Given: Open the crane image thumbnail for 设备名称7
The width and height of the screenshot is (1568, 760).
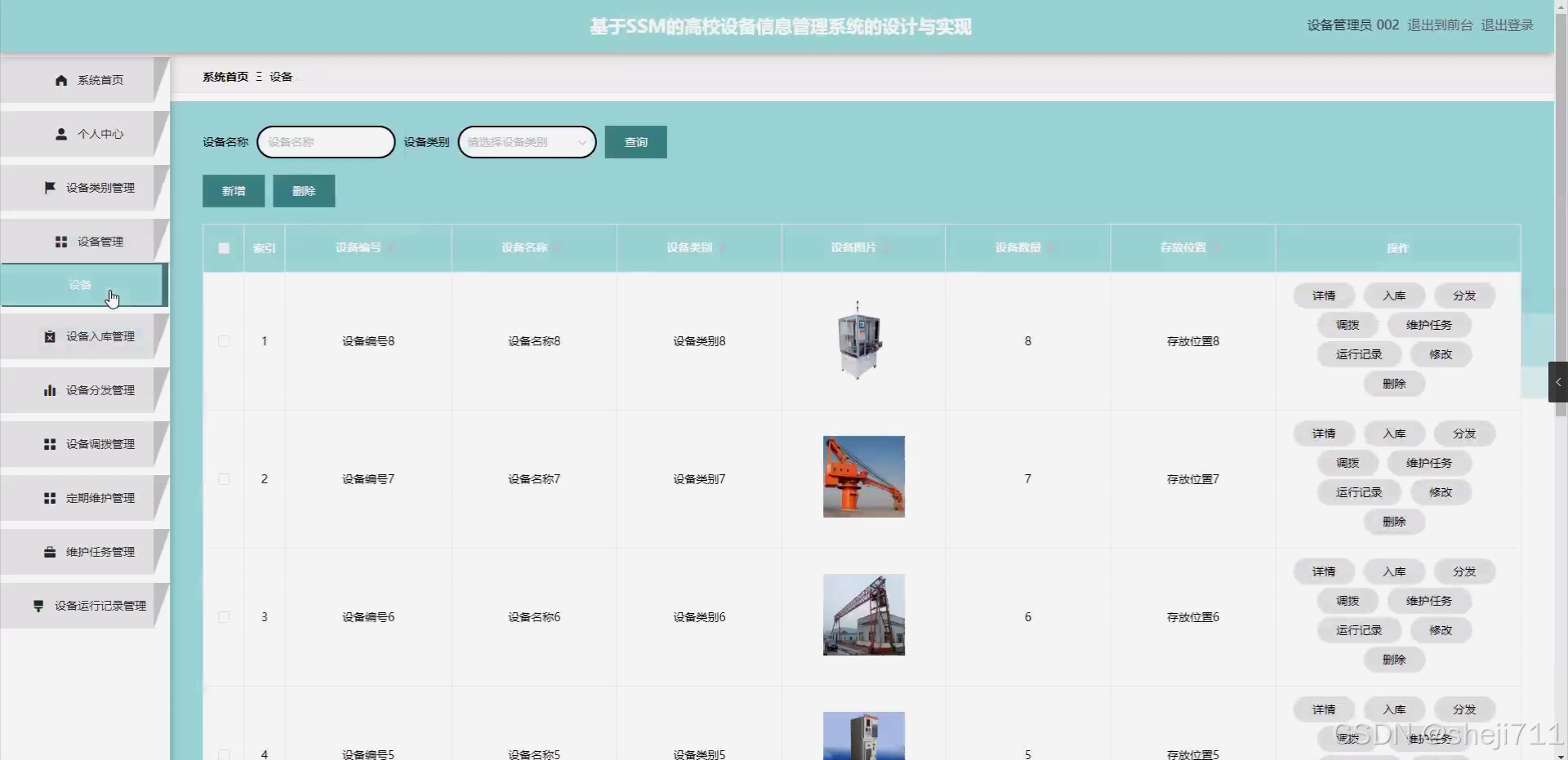Looking at the screenshot, I should 863,477.
